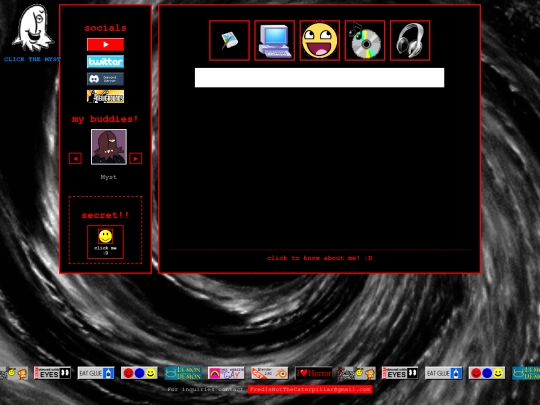Visit the Newgrounds badge link
This screenshot has height=405, width=540.
coord(105,96)
